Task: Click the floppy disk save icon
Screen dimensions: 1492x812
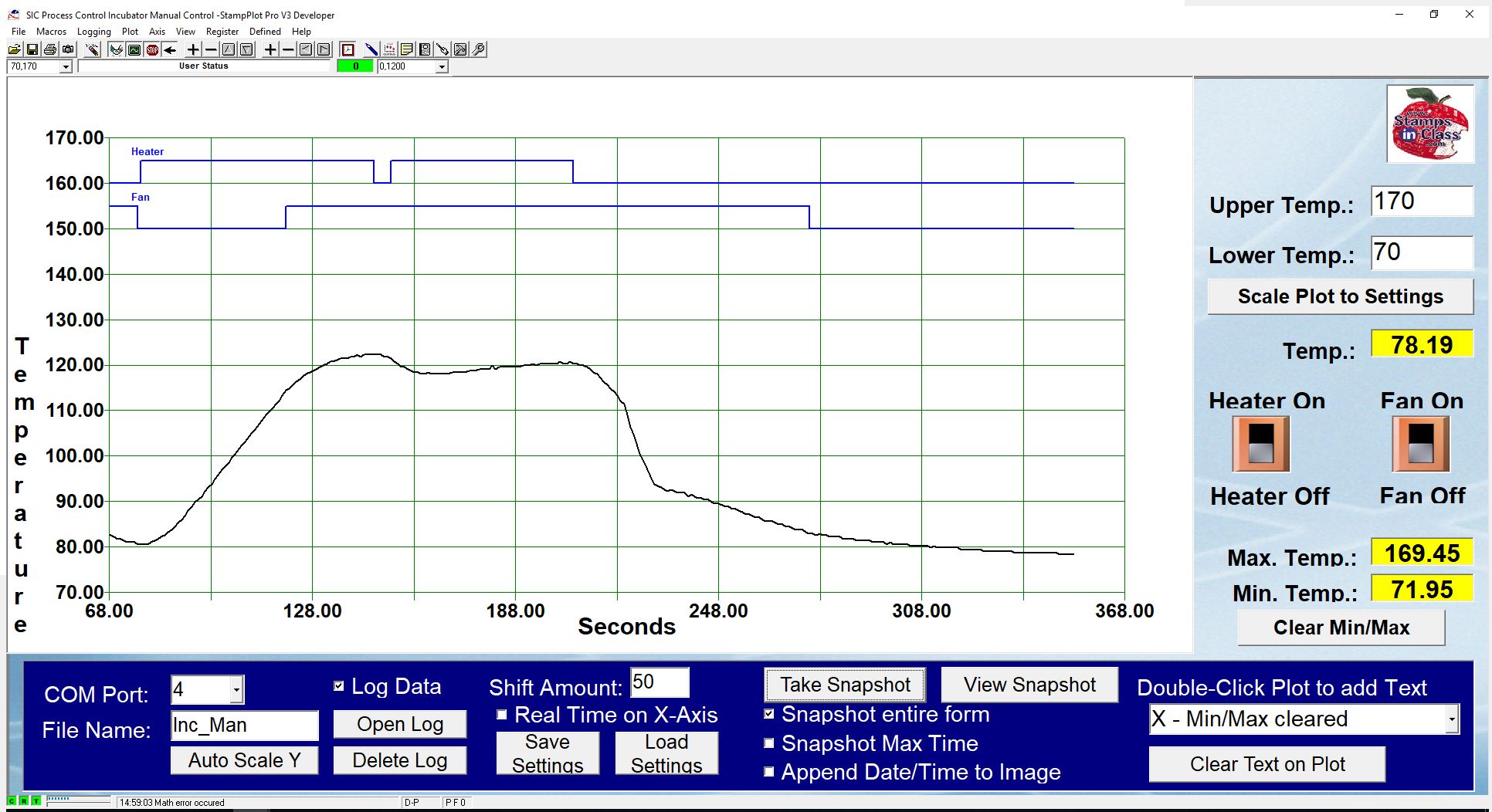Action: [x=32, y=49]
